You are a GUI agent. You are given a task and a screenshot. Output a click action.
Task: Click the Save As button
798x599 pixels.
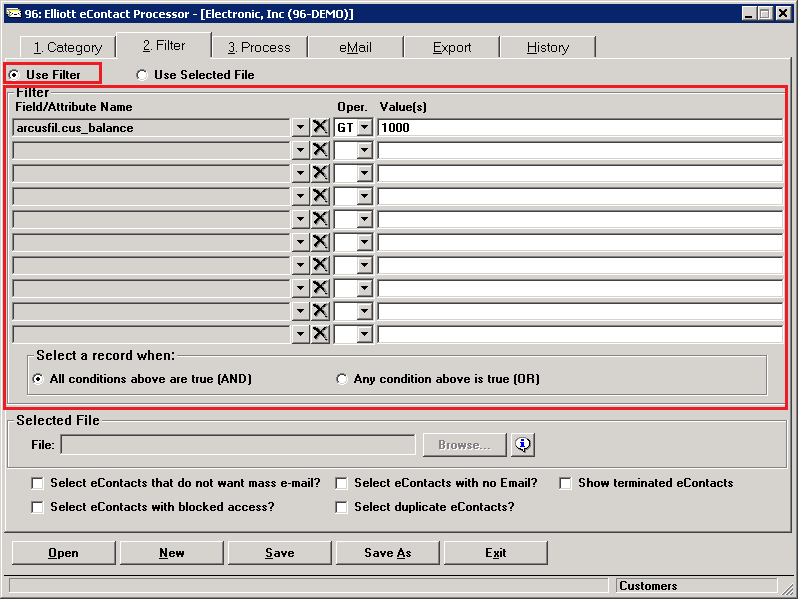pos(388,553)
